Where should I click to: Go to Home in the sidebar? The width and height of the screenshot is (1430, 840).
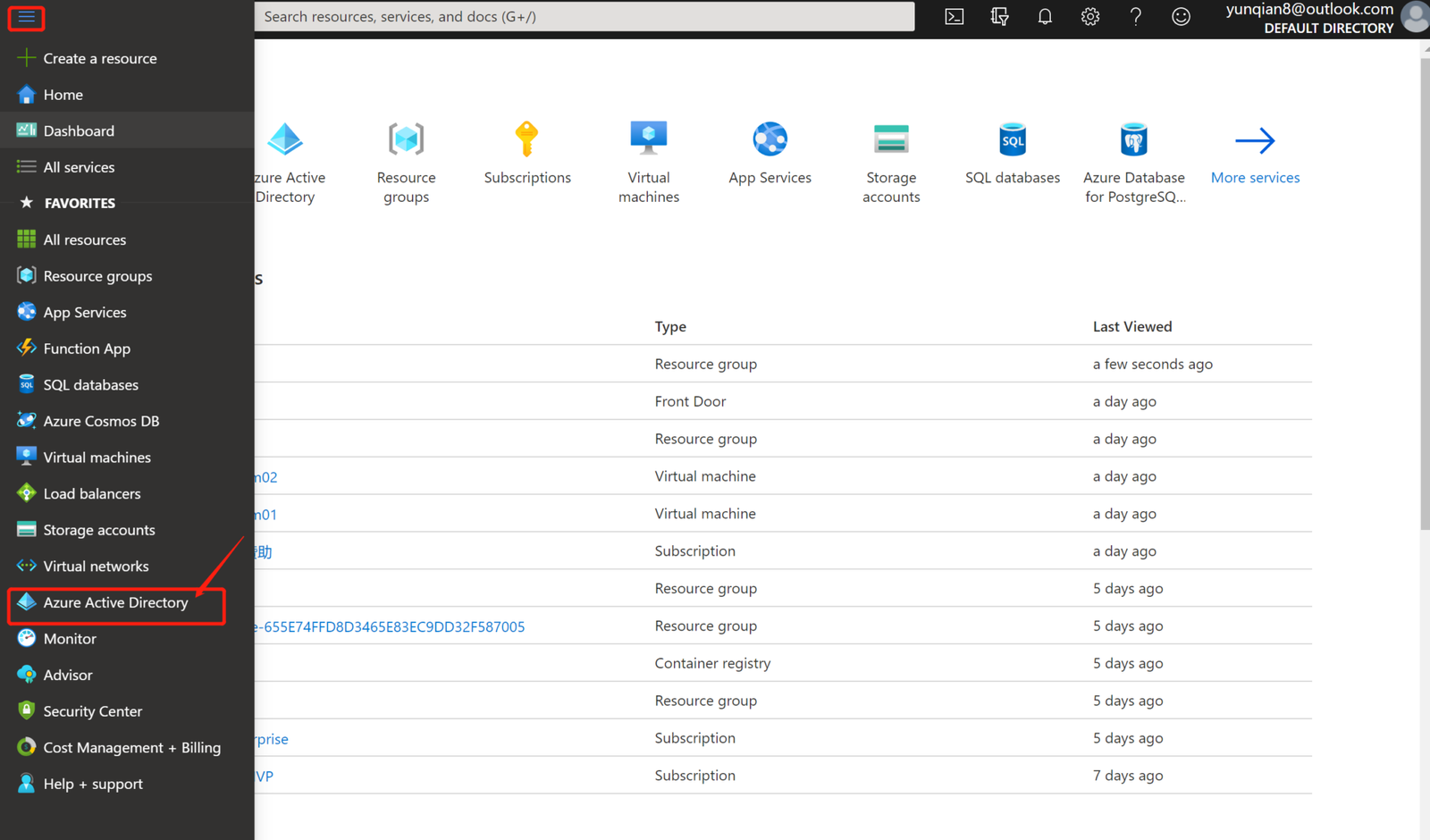click(127, 94)
